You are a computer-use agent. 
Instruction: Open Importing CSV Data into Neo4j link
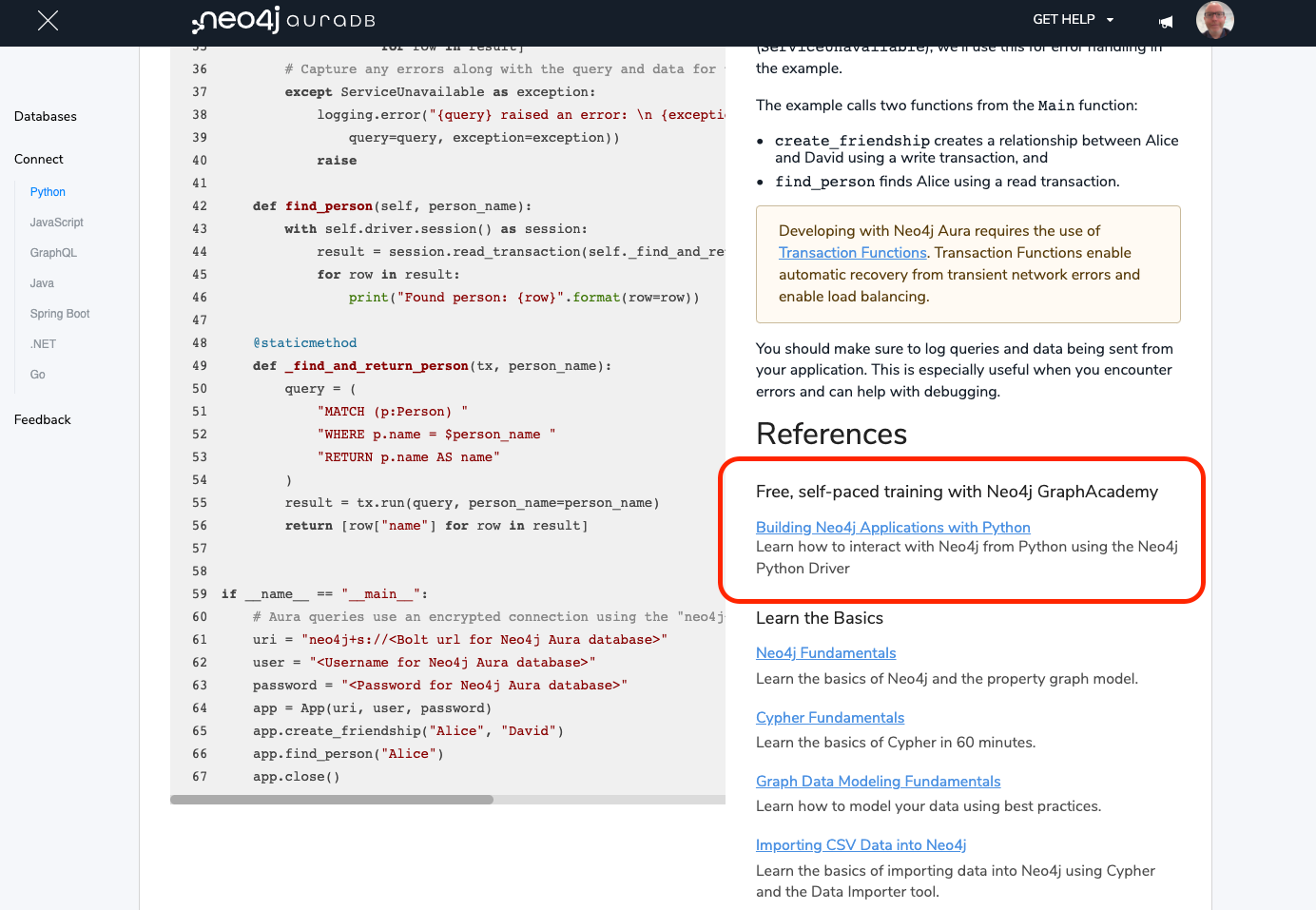click(861, 845)
